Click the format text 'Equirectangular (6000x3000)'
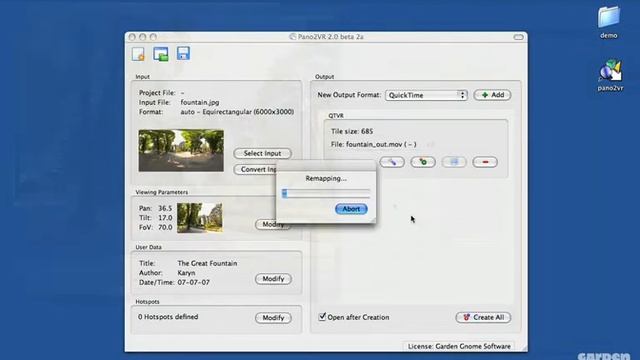This screenshot has width=640, height=360. (248, 112)
